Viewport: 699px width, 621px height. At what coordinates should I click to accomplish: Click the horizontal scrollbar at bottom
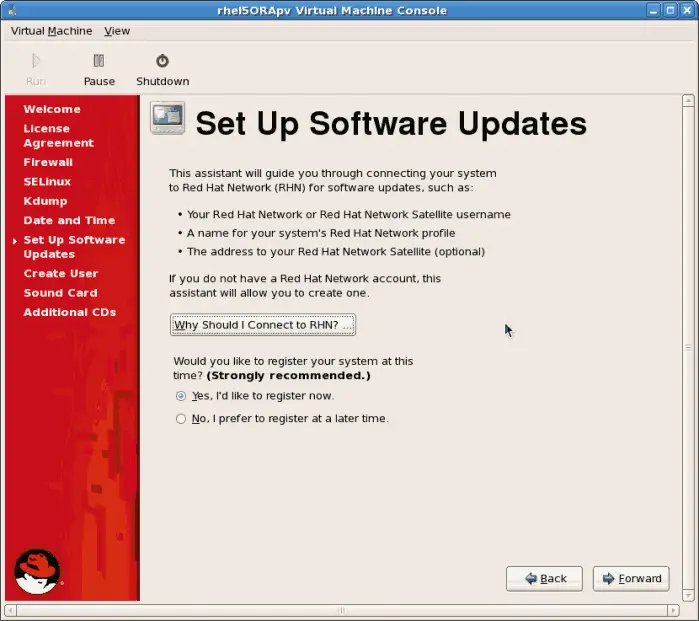click(x=340, y=609)
